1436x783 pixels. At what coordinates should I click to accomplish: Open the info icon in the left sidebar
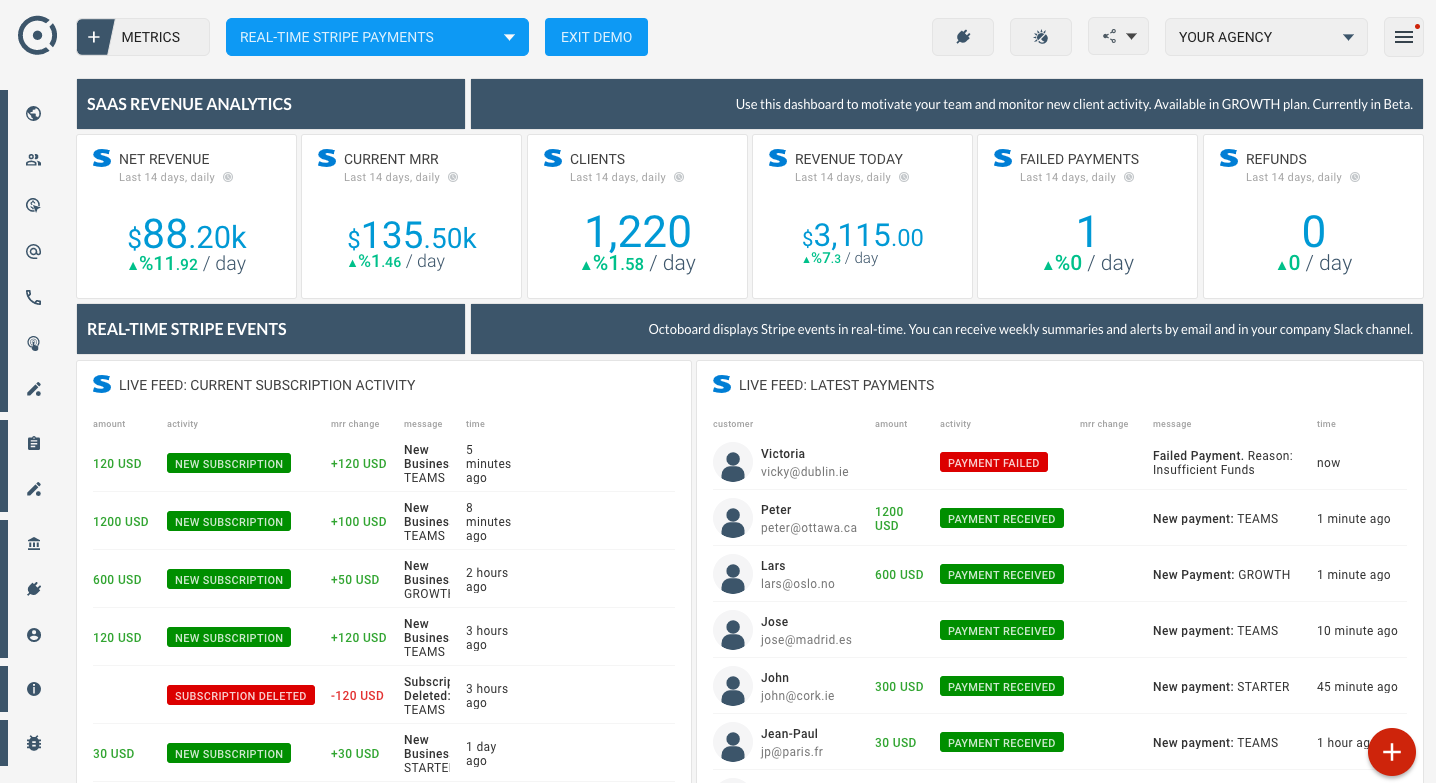(33, 688)
